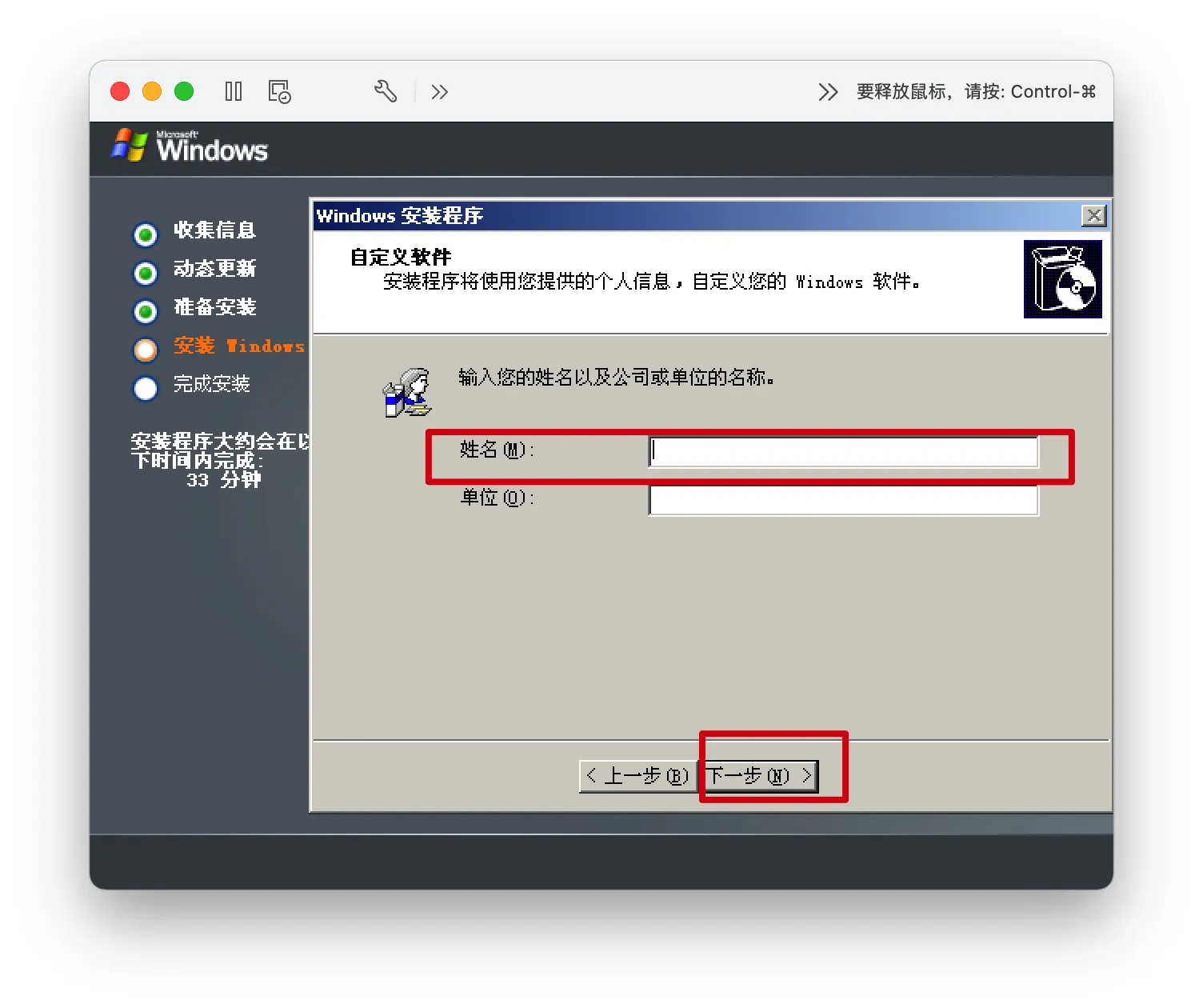The height and width of the screenshot is (1008, 1203).
Task: Open the snapshot manager icon
Action: (x=279, y=91)
